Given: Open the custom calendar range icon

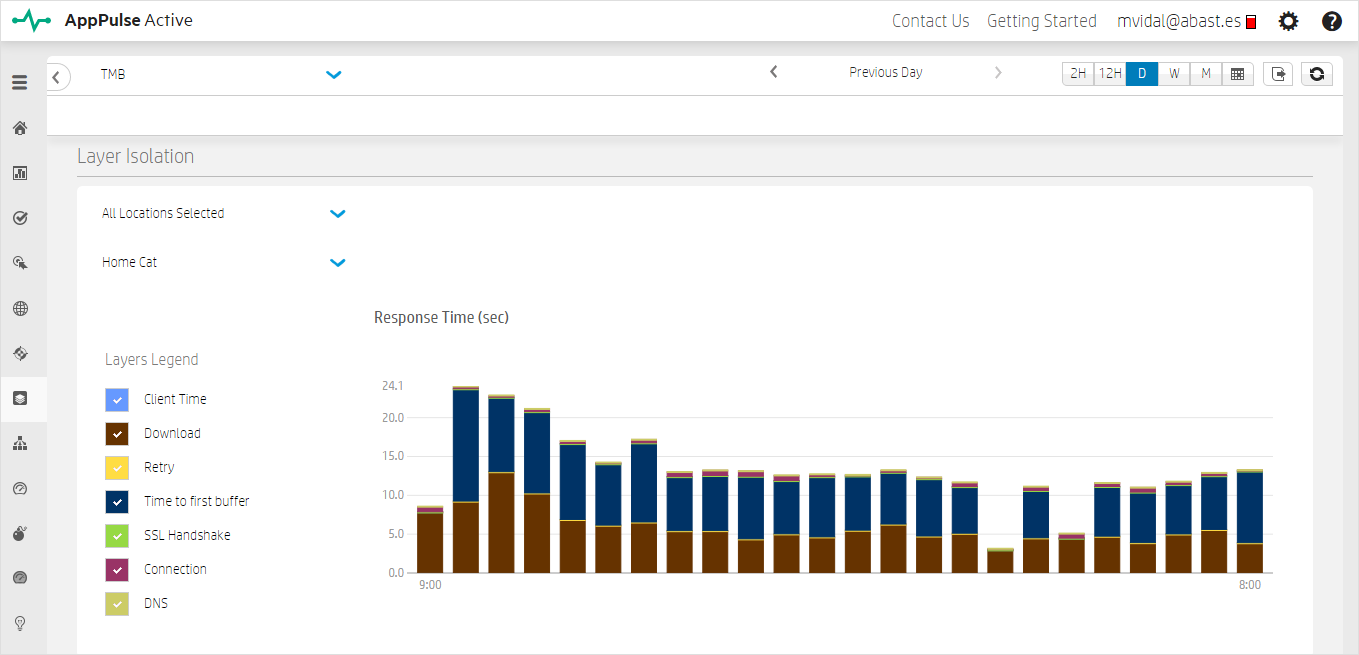Looking at the screenshot, I should (1237, 74).
